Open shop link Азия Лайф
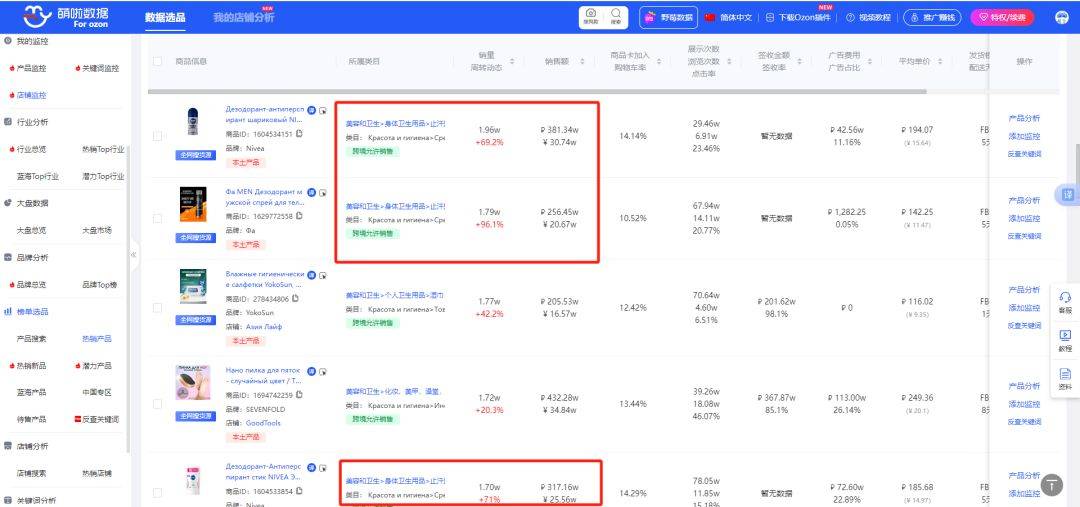 point(264,327)
